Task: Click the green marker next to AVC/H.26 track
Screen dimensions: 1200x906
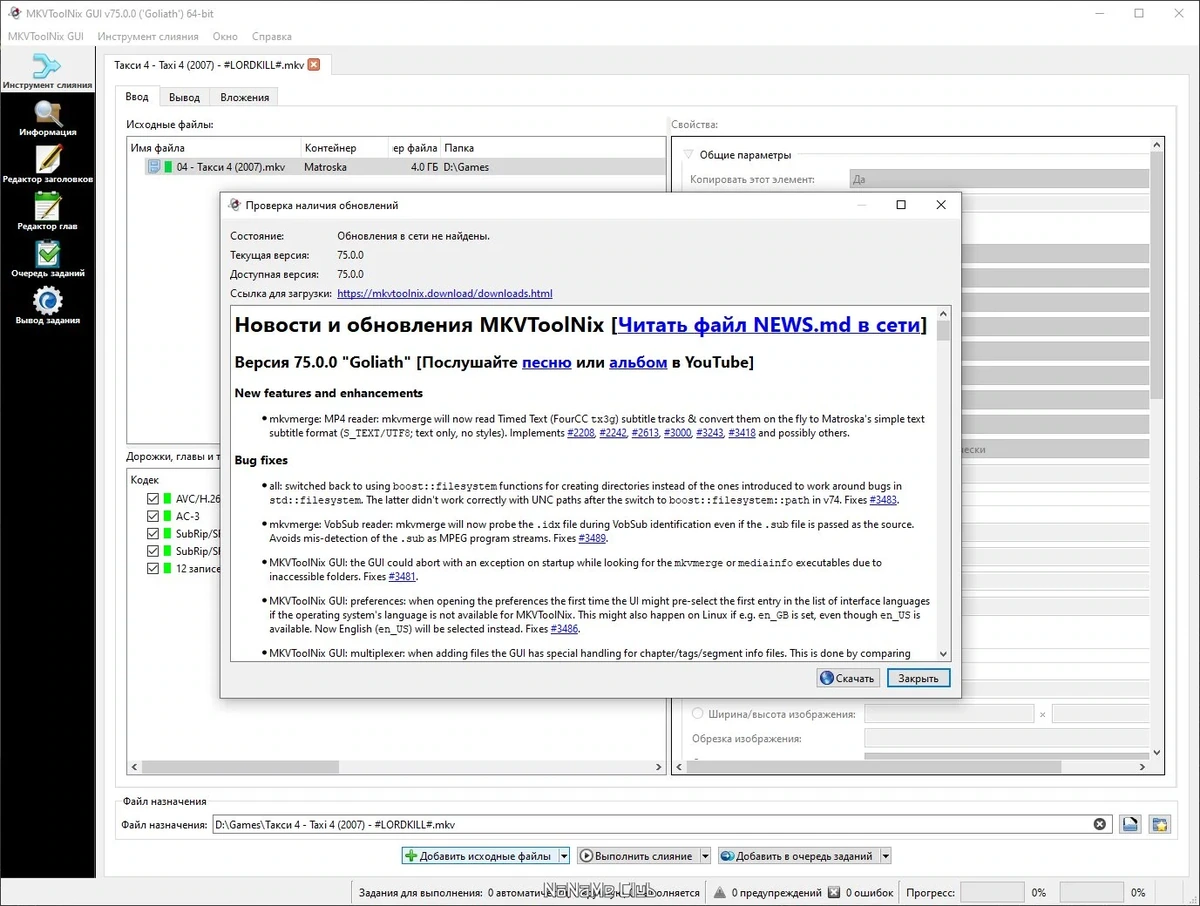Action: coord(168,498)
